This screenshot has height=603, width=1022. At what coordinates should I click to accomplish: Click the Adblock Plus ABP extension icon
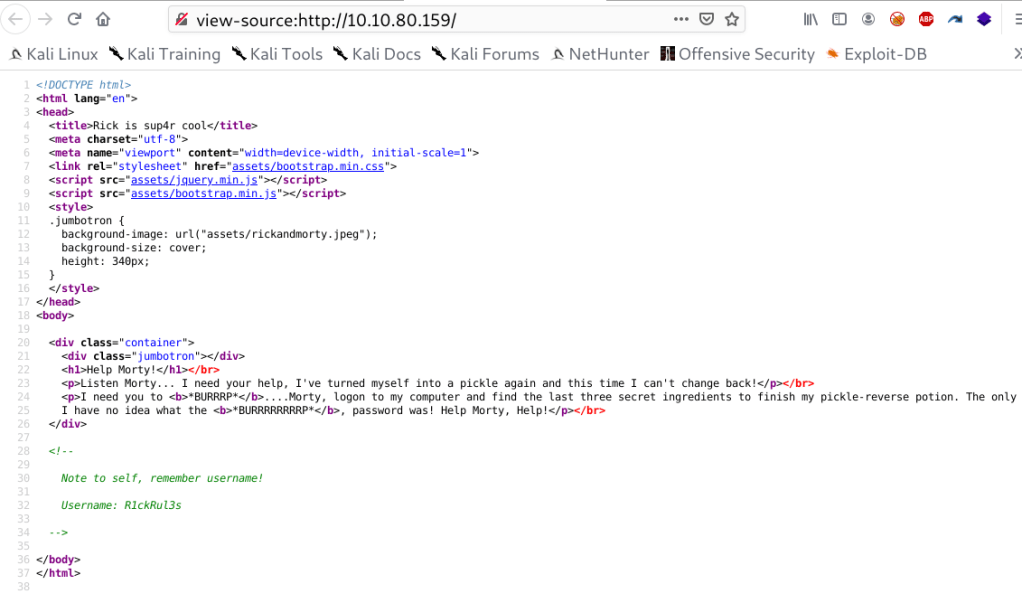point(926,19)
